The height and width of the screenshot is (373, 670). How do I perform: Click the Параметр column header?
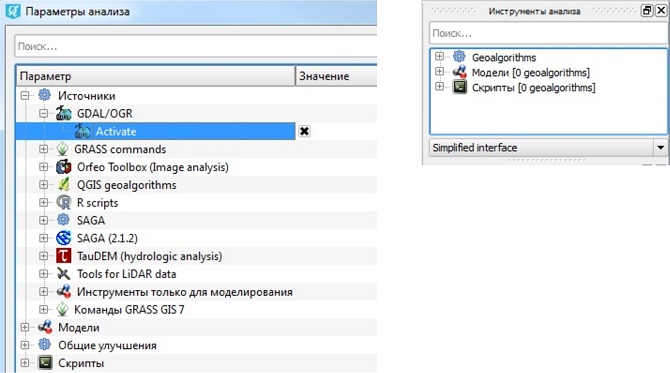[x=156, y=76]
